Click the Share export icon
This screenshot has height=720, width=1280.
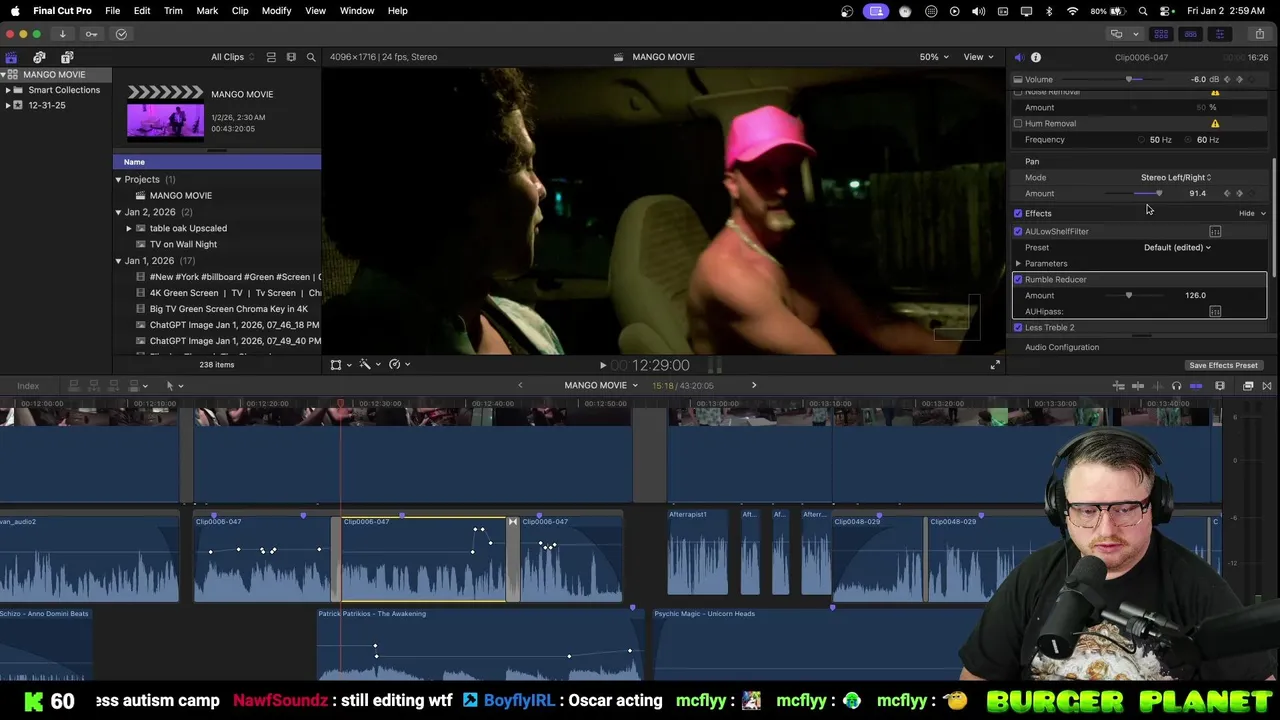tap(1259, 34)
